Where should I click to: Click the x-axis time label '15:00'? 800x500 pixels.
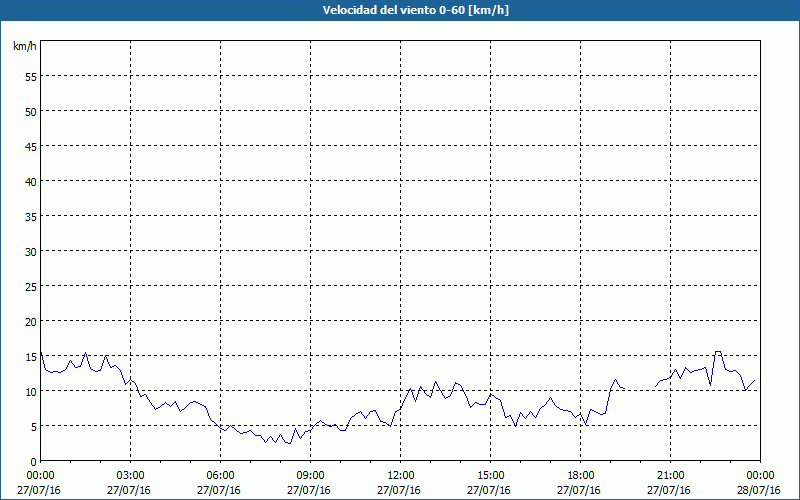click(x=490, y=476)
